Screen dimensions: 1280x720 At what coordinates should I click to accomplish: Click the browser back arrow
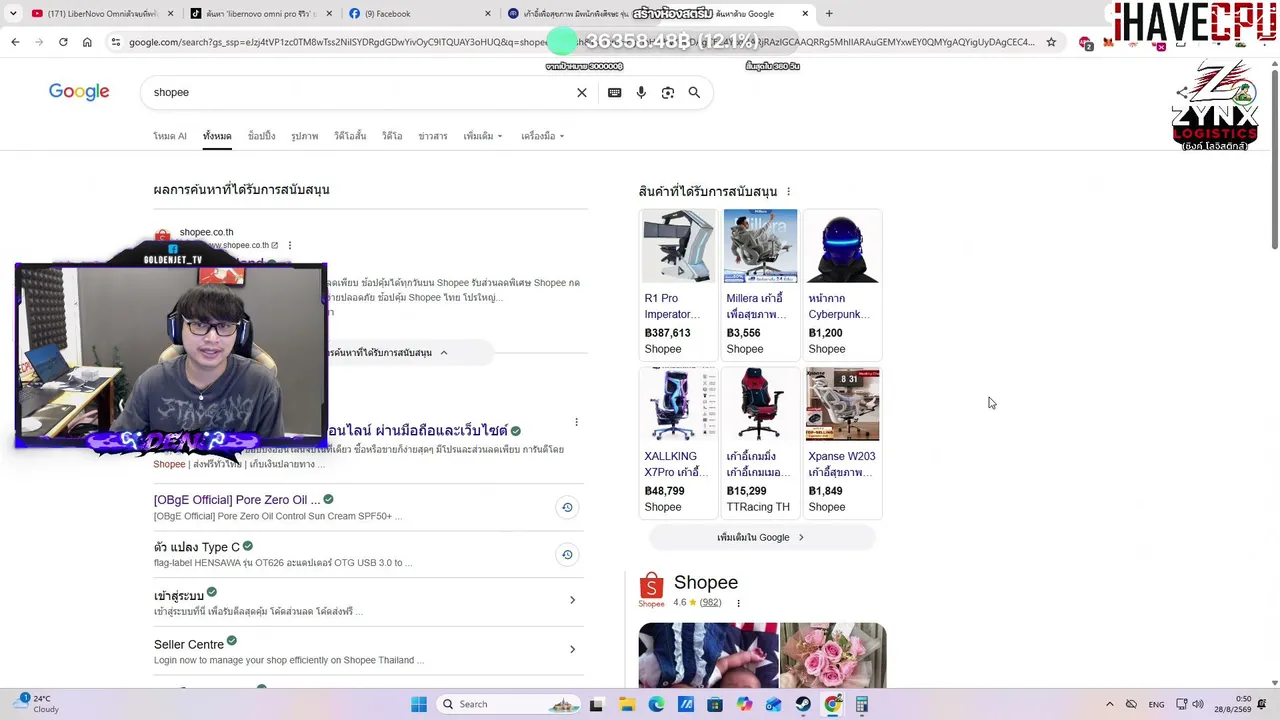(x=15, y=42)
